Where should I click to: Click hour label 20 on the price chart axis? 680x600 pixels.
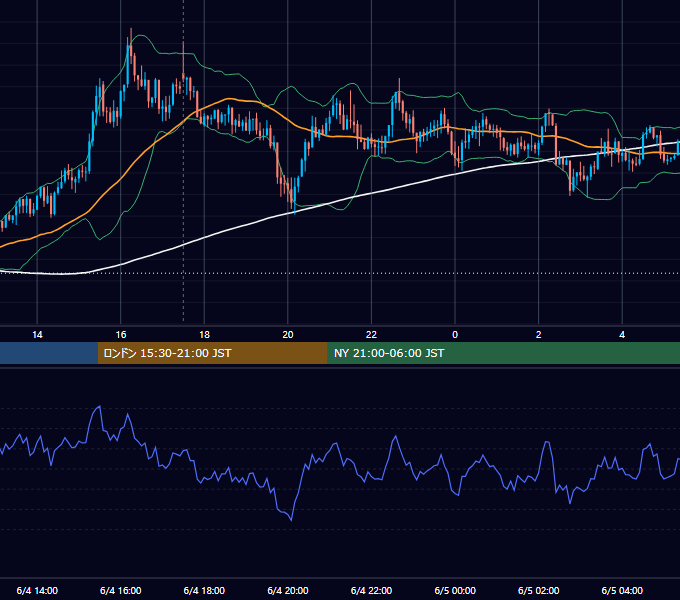288,335
